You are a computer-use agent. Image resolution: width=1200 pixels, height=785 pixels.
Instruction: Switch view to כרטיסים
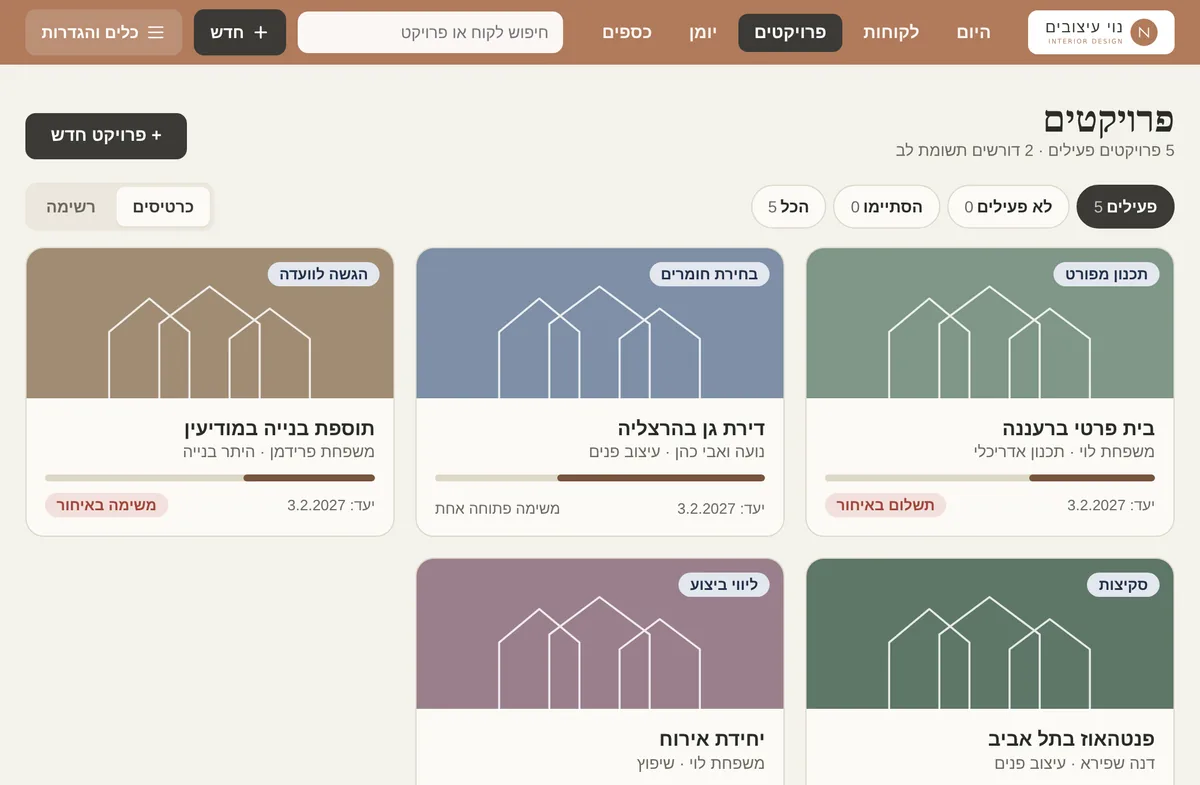click(163, 207)
